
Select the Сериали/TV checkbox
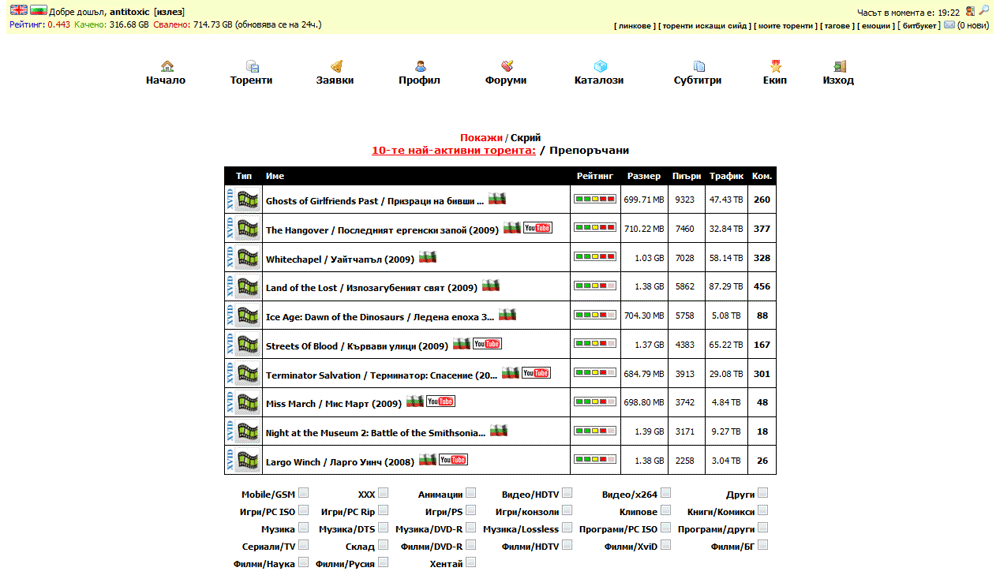(x=304, y=545)
